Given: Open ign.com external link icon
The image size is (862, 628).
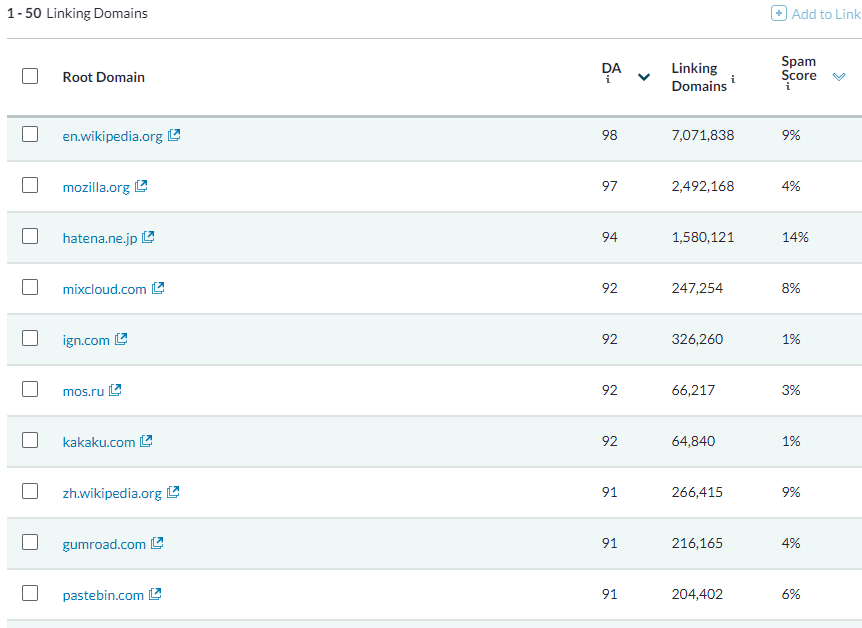Looking at the screenshot, I should pyautogui.click(x=121, y=339).
